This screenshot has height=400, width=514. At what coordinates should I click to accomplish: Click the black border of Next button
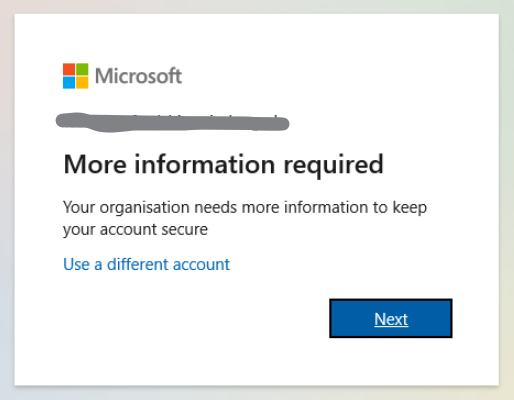pos(391,300)
